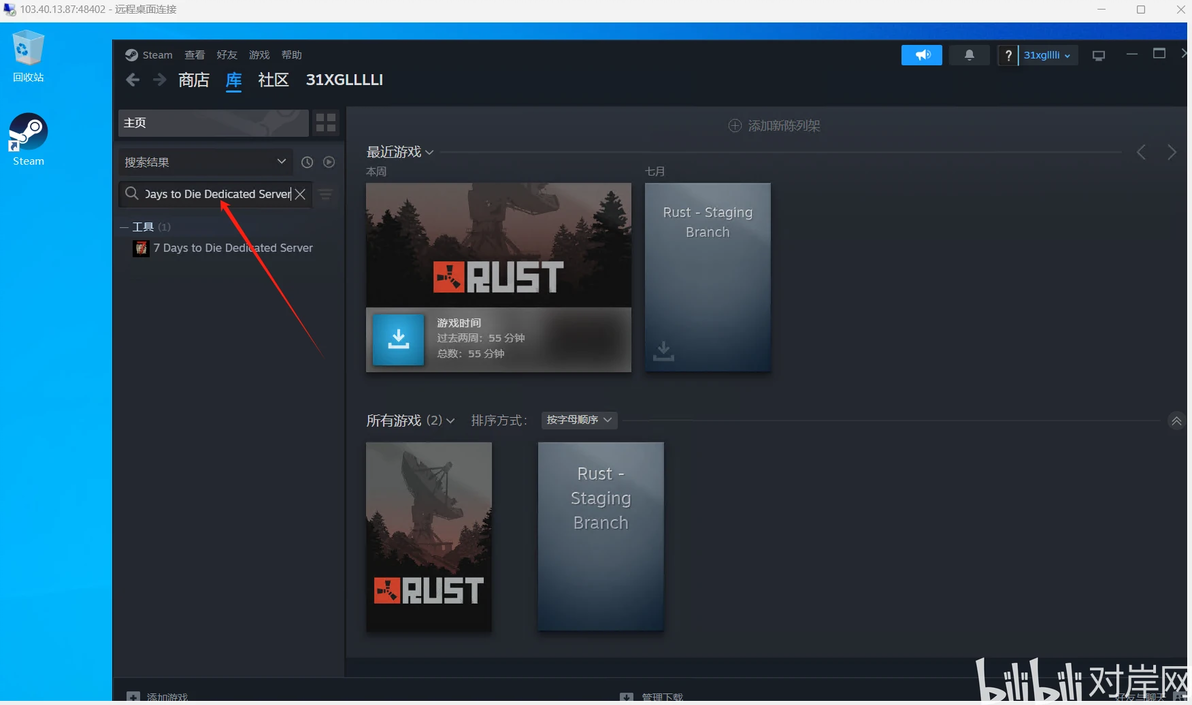
Task: Click download icon on Rust Staging Branch card
Action: point(664,351)
